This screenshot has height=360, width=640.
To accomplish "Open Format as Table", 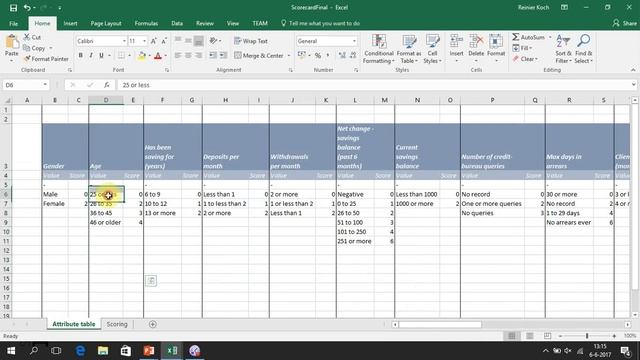I will pos(409,49).
